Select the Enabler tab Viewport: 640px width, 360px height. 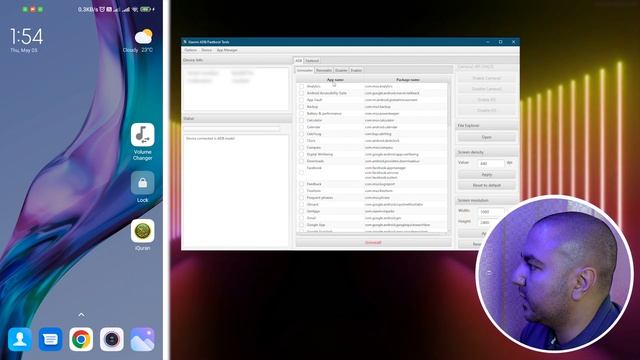coord(356,70)
